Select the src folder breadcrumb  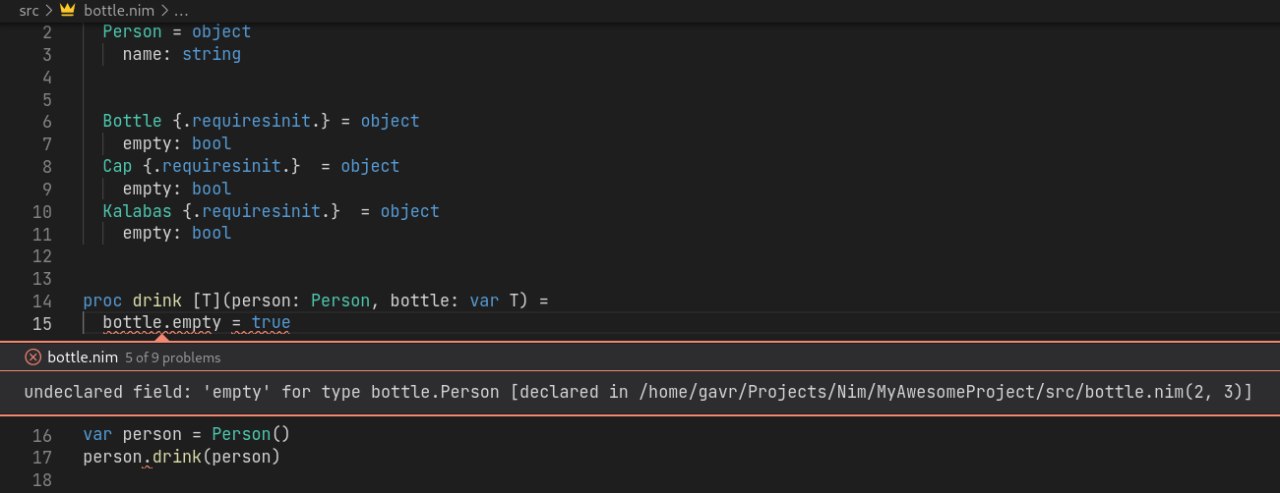(x=29, y=10)
